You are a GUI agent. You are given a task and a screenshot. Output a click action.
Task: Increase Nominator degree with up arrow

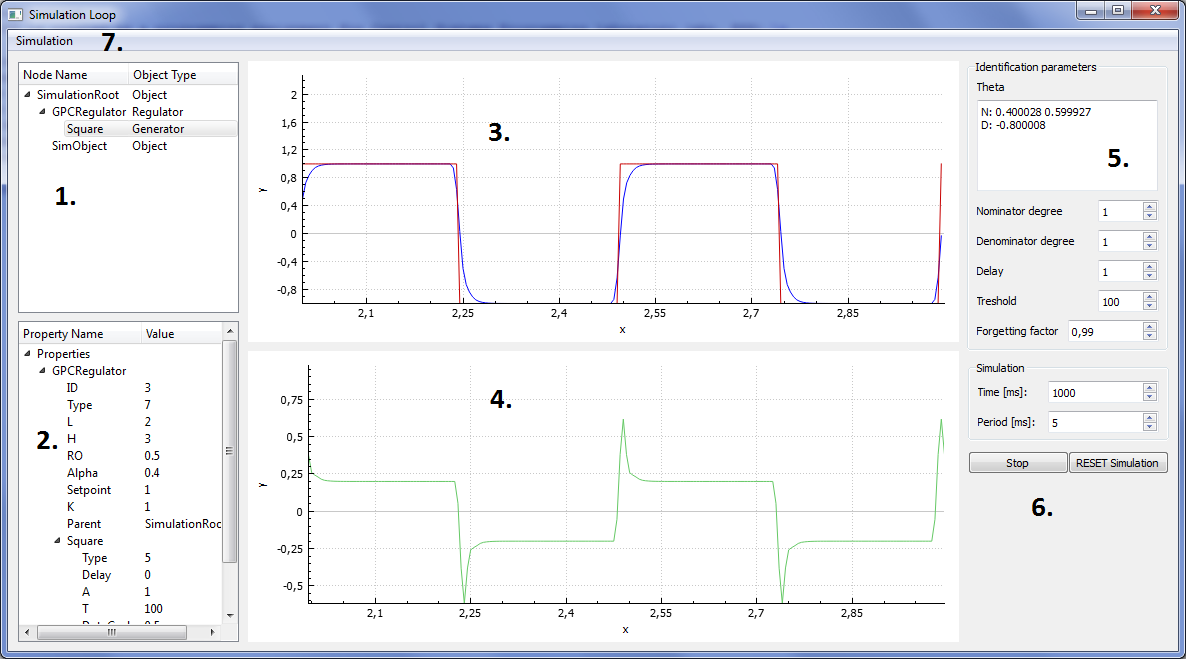[x=1149, y=207]
